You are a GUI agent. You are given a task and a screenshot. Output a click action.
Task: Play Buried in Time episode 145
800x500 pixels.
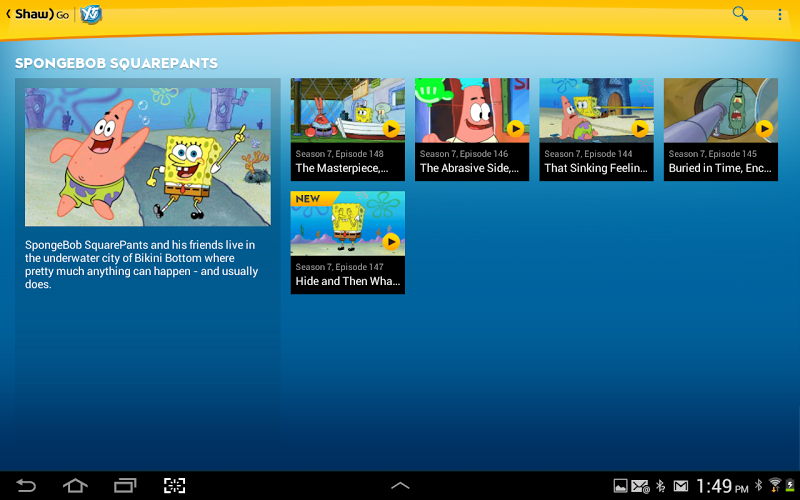[764, 129]
